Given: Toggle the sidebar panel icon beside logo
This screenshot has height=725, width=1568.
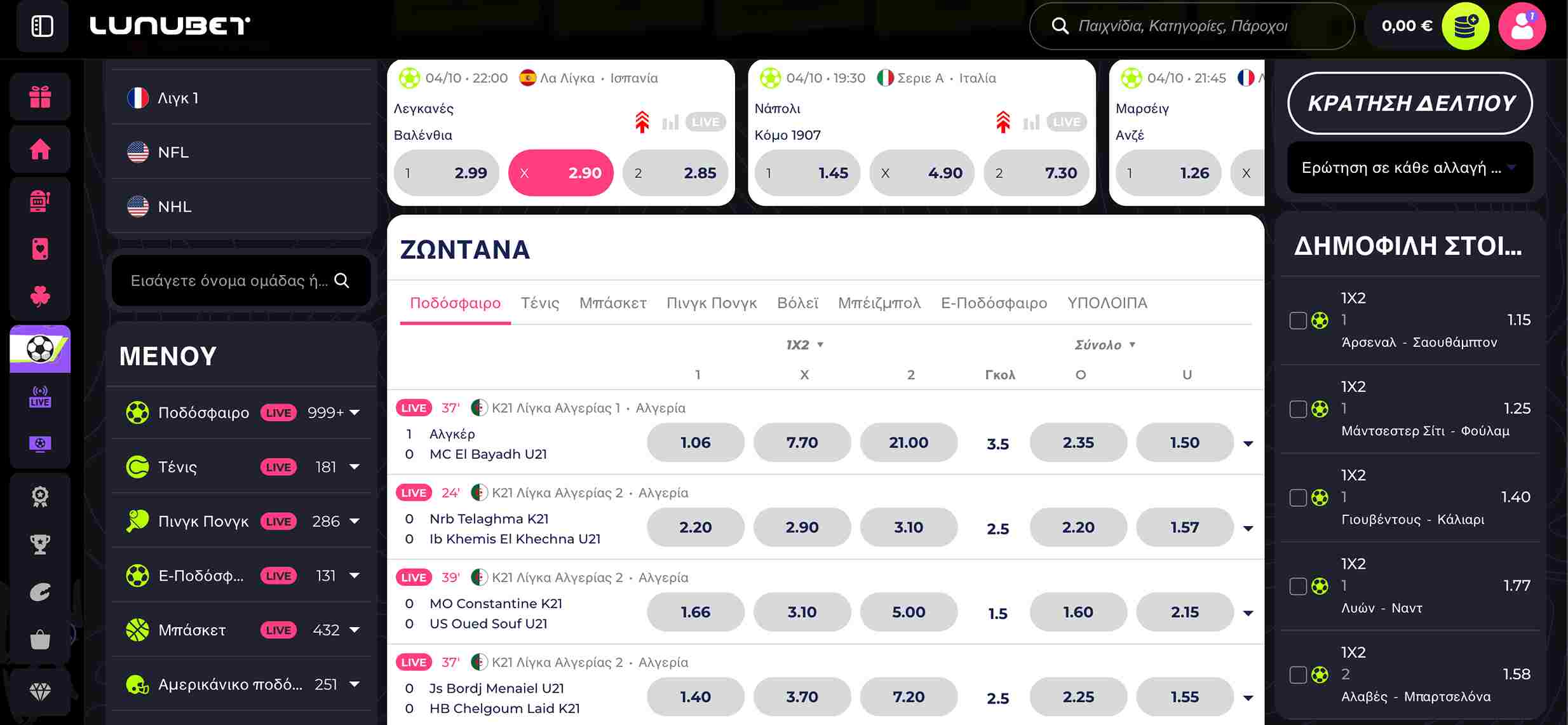Looking at the screenshot, I should coord(42,26).
